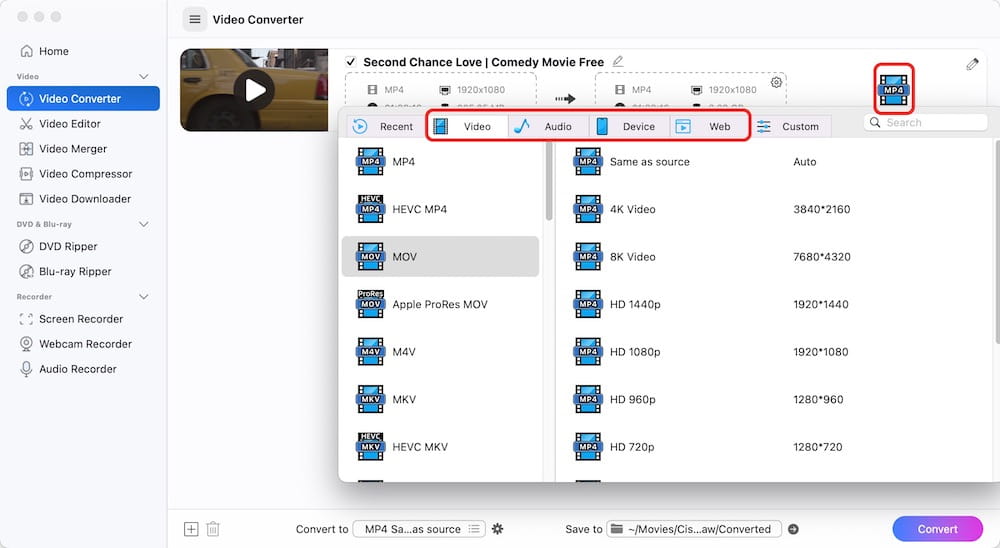Add a file with the plus icon

191,529
